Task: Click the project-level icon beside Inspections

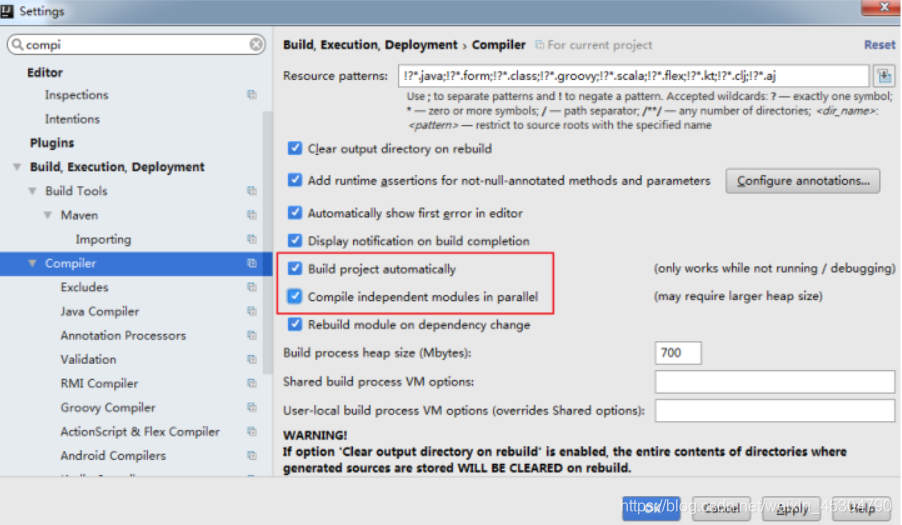Action: point(252,94)
